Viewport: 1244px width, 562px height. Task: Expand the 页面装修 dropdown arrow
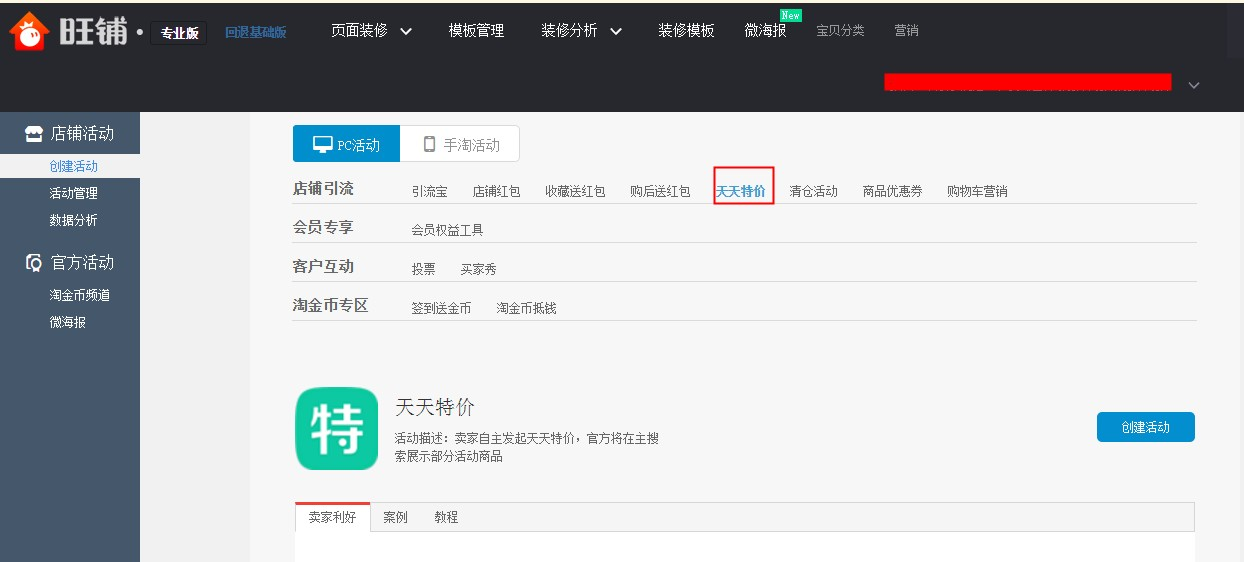406,31
